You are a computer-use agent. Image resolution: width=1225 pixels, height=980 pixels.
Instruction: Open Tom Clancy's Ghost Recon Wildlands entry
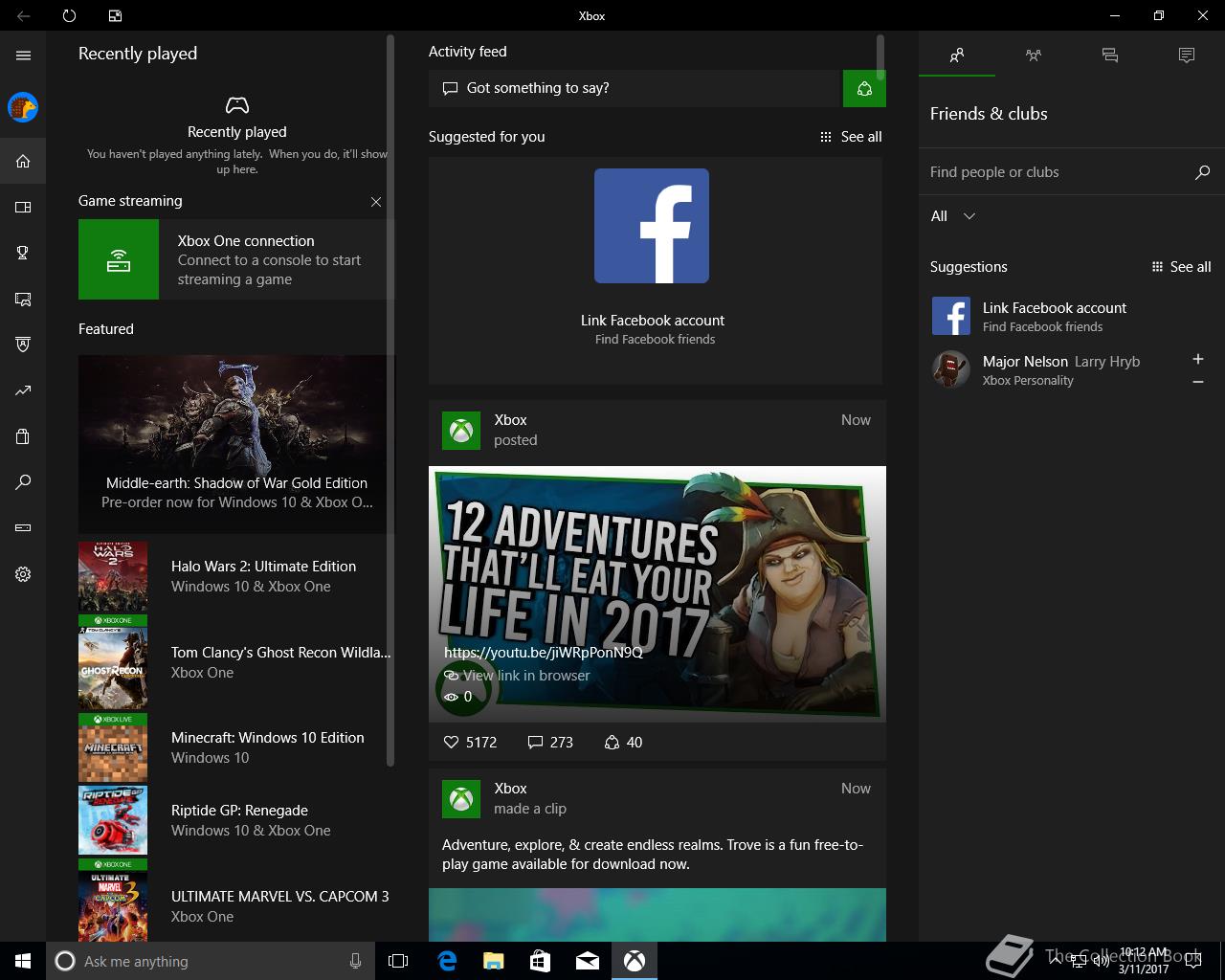[234, 662]
